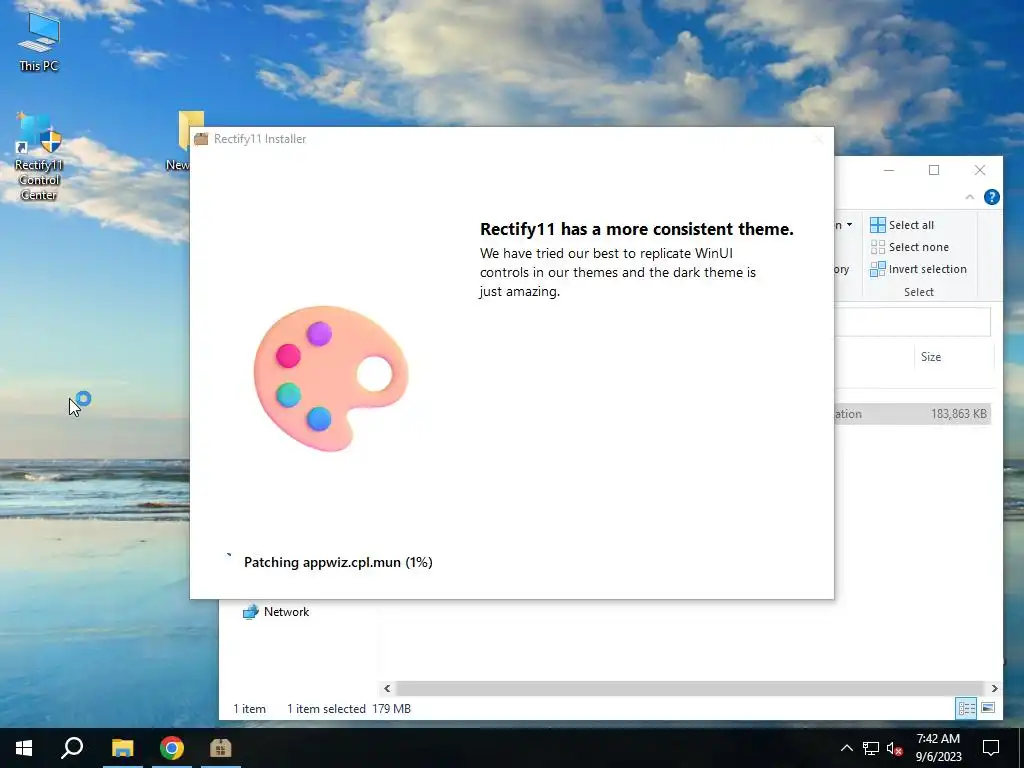Collapse the File Explorer ribbon chevron
The height and width of the screenshot is (768, 1024).
click(x=970, y=197)
